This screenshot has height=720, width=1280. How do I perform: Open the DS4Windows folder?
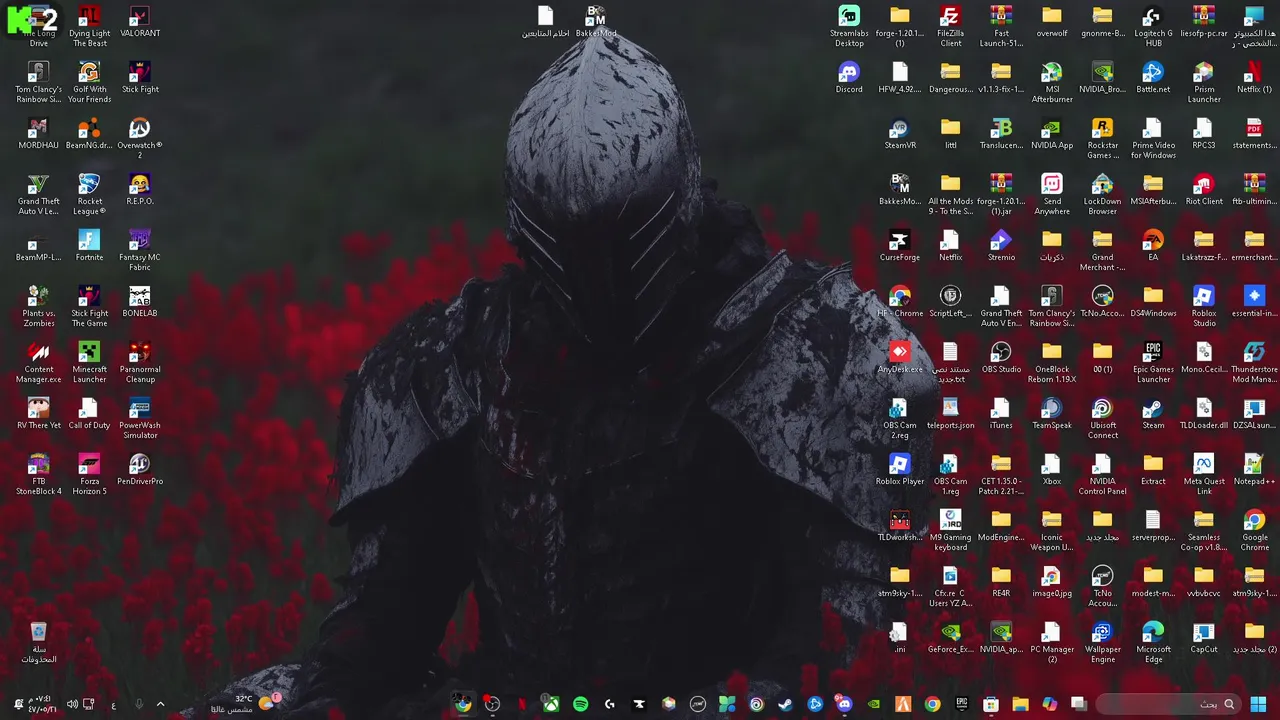(1153, 302)
